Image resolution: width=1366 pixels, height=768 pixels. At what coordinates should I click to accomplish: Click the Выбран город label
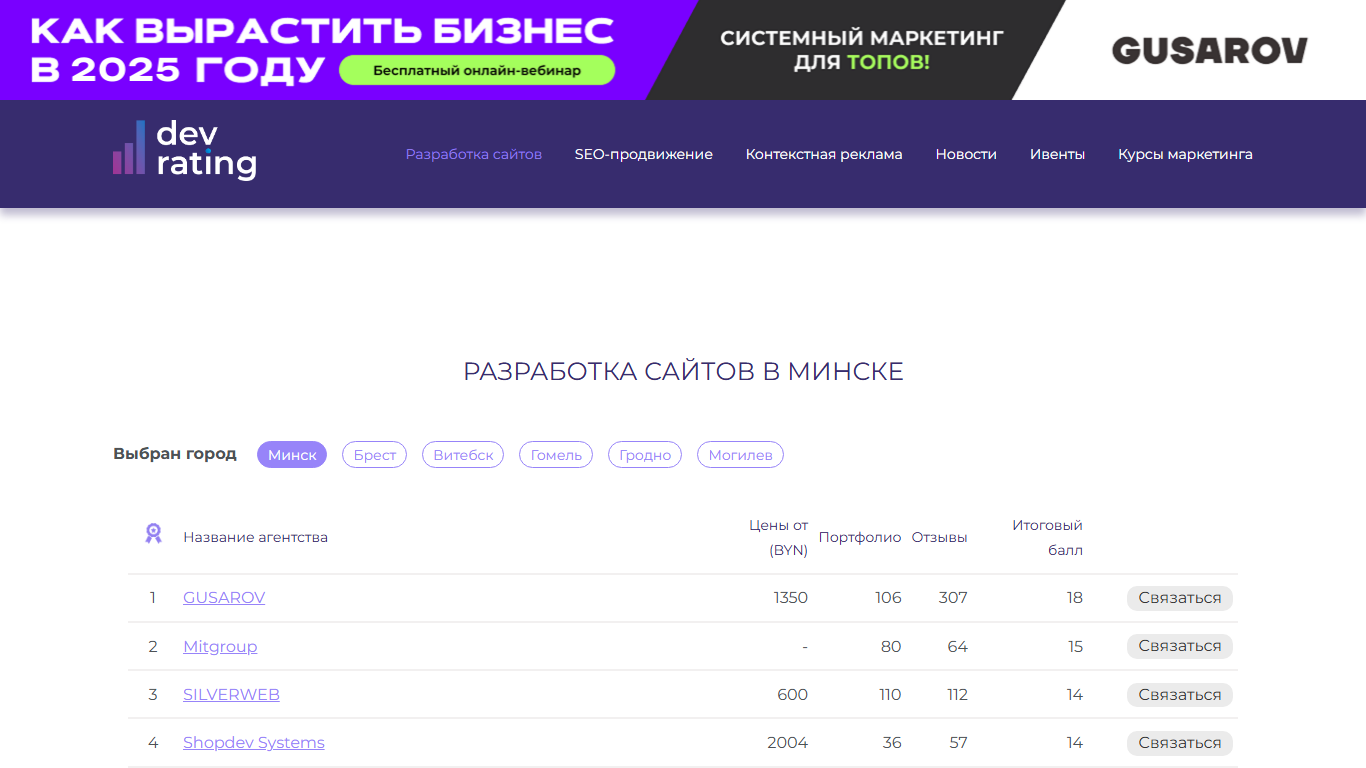click(175, 453)
